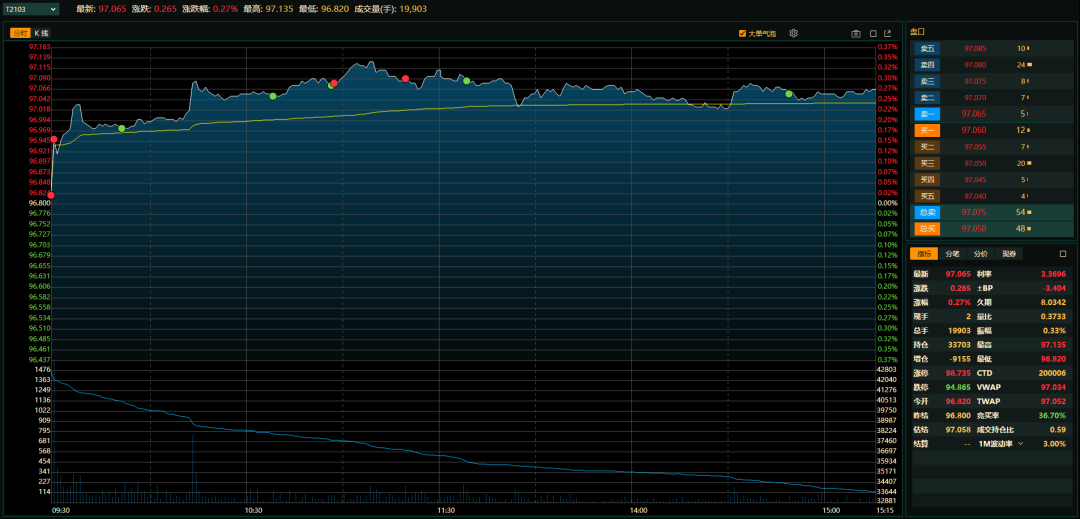Screen dimensions: 1080x519
Task: Click the 卖四 price 97.080
Action: (975, 65)
